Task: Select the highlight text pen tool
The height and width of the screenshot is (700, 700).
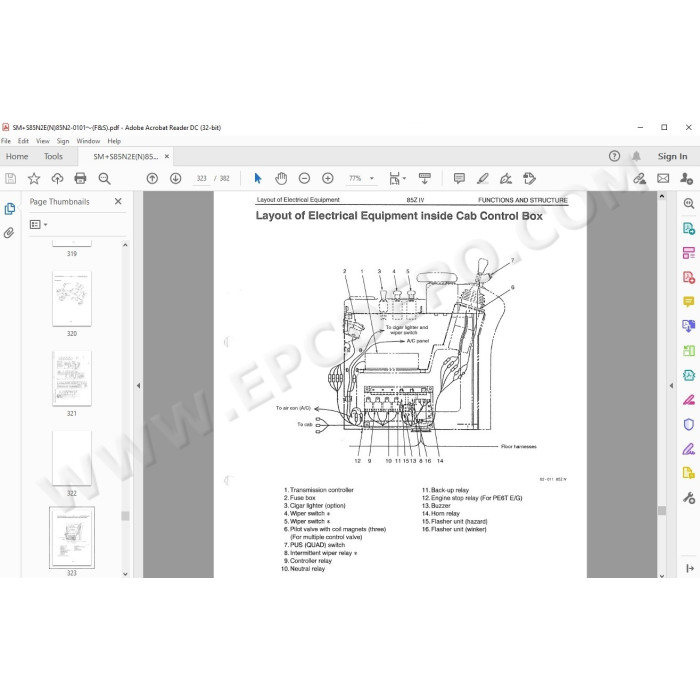Action: tap(483, 179)
